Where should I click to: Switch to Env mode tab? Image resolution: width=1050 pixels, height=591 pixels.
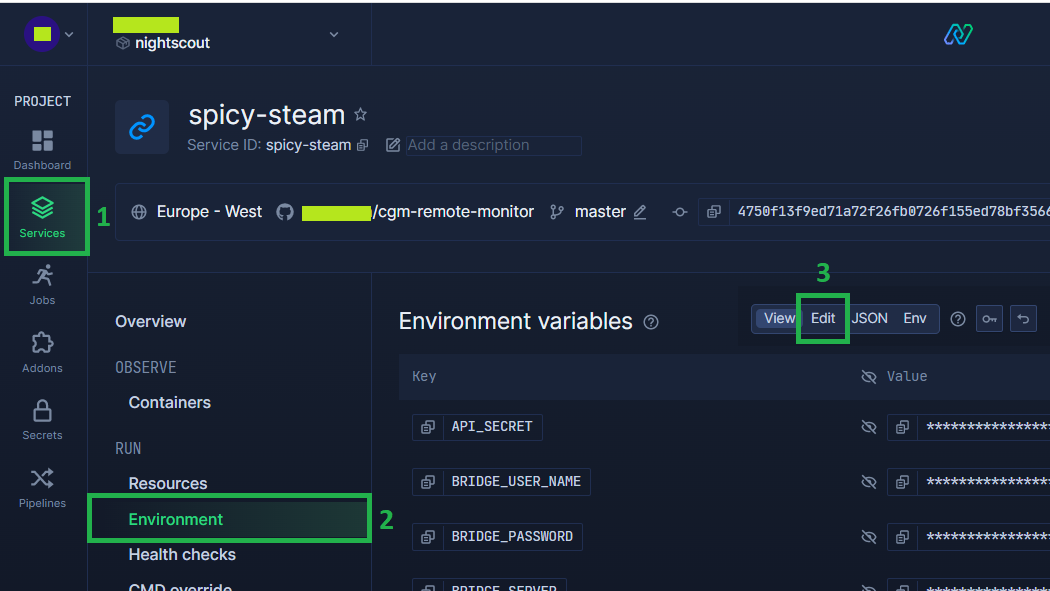pos(915,319)
